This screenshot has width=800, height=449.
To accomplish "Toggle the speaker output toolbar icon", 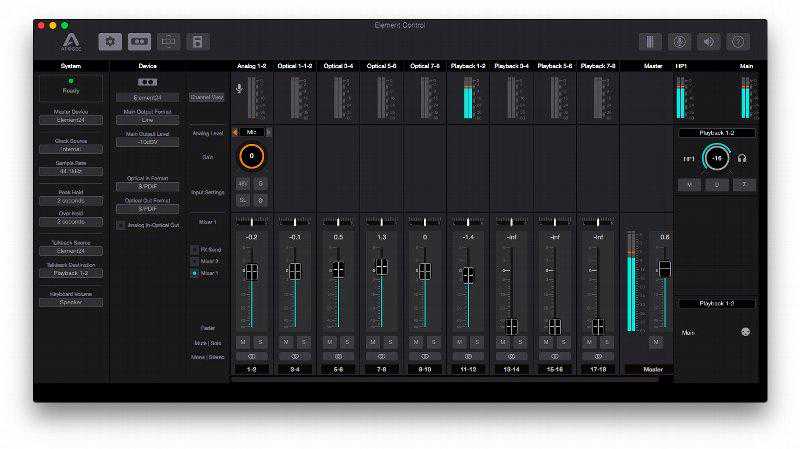I will pos(708,42).
